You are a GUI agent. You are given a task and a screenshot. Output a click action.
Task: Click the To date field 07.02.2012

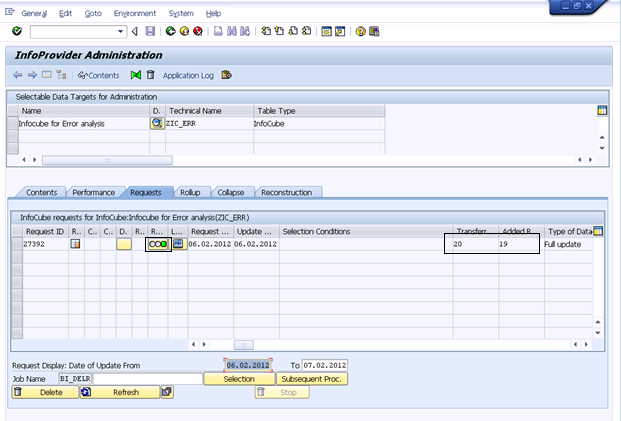pyautogui.click(x=325, y=365)
